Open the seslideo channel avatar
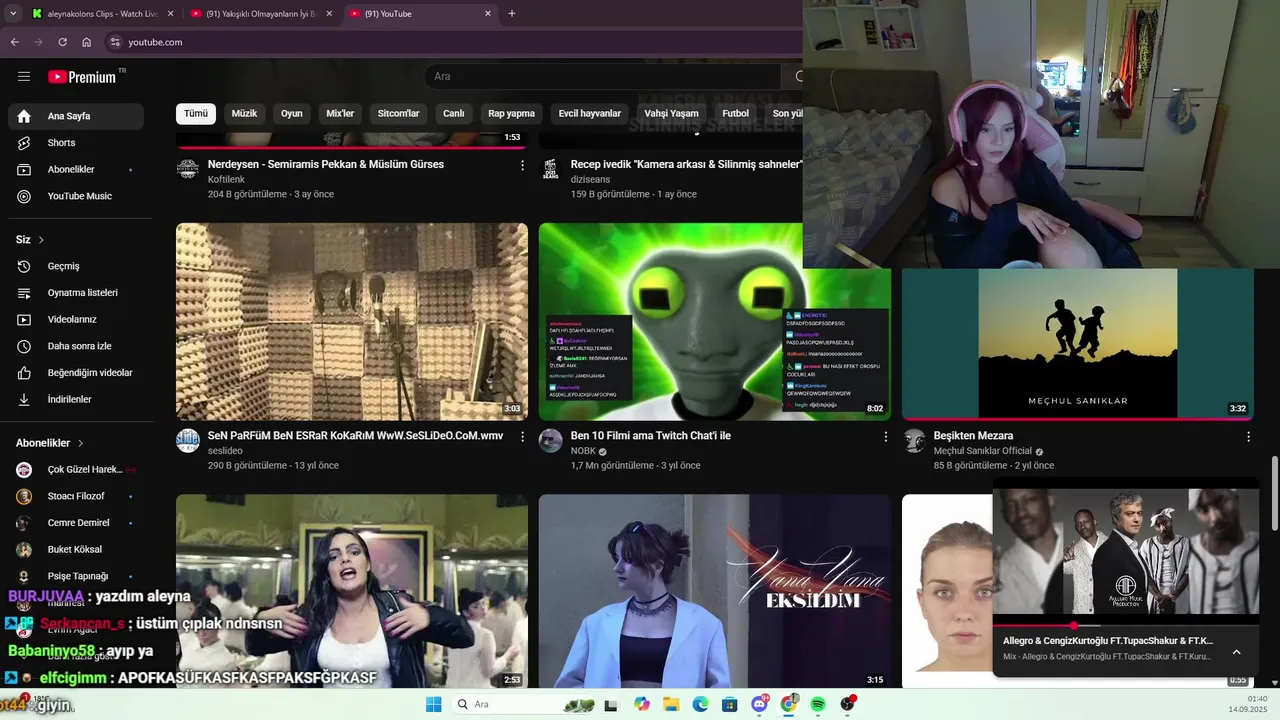Viewport: 1280px width, 720px height. coord(188,440)
